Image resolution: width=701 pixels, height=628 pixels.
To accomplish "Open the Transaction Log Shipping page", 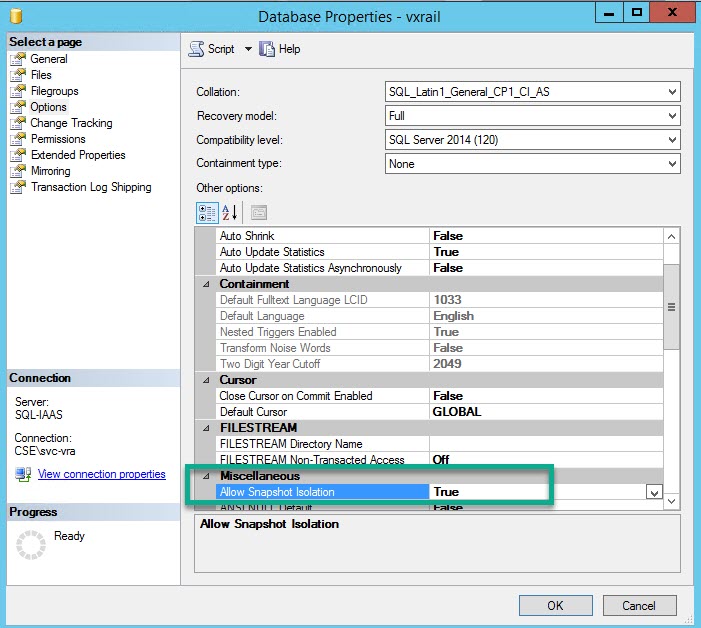I will 91,187.
